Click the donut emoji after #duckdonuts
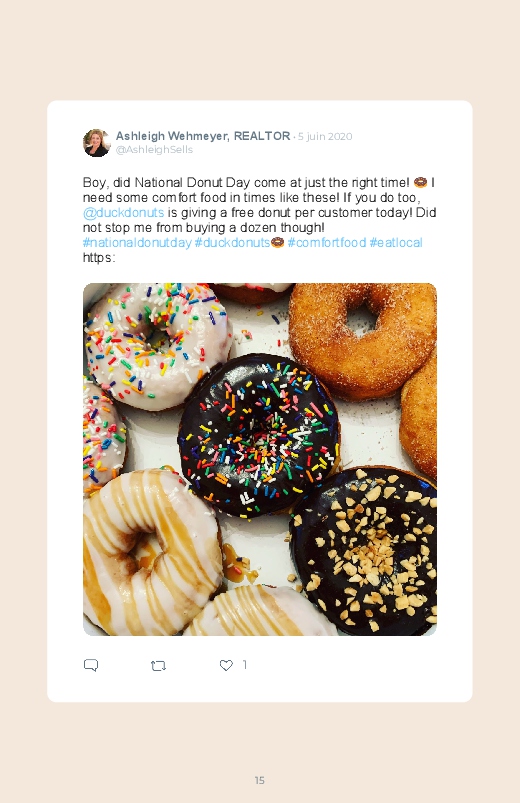This screenshot has width=520, height=803. click(277, 242)
